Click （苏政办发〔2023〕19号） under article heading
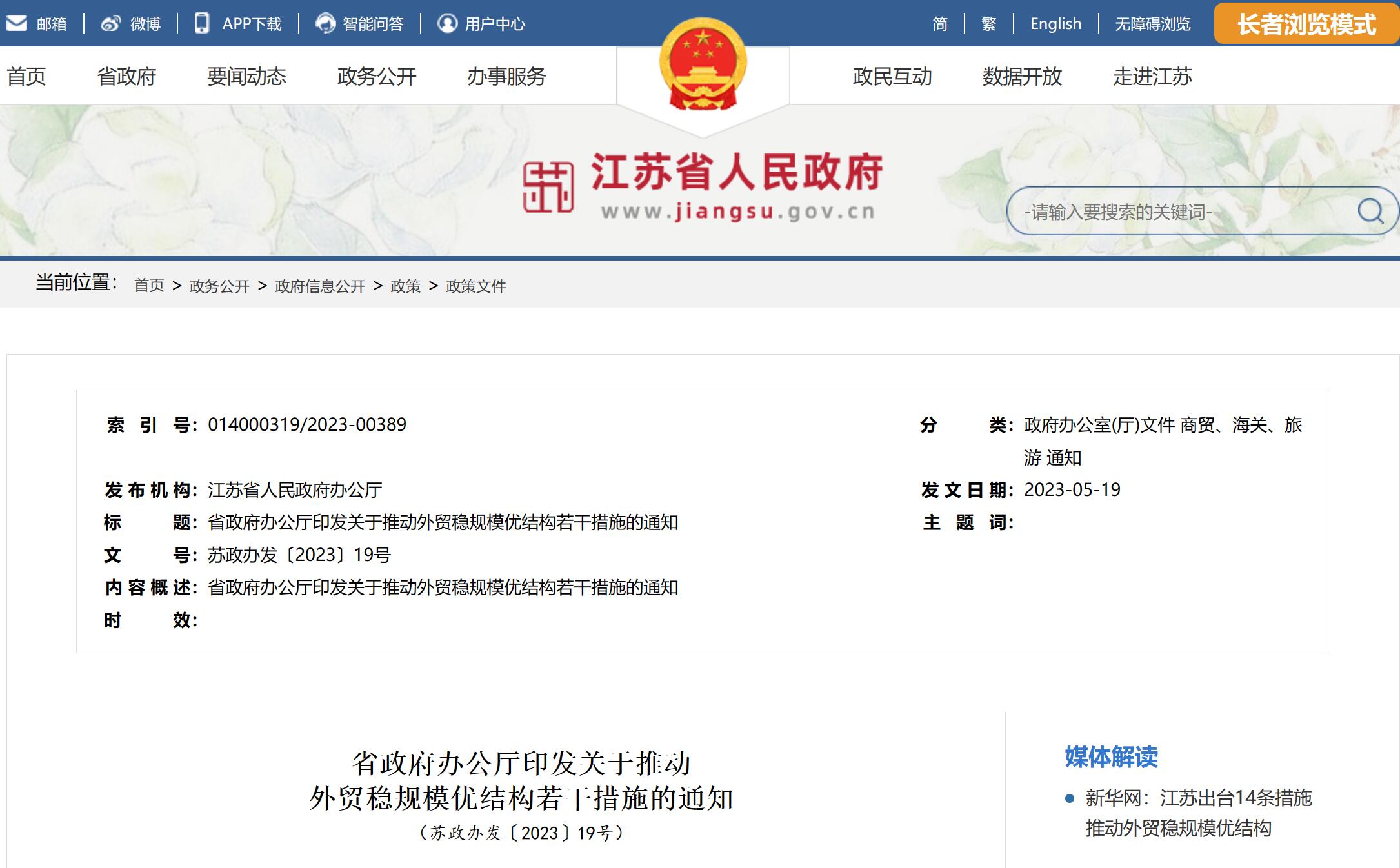This screenshot has width=1400, height=868. (x=521, y=833)
